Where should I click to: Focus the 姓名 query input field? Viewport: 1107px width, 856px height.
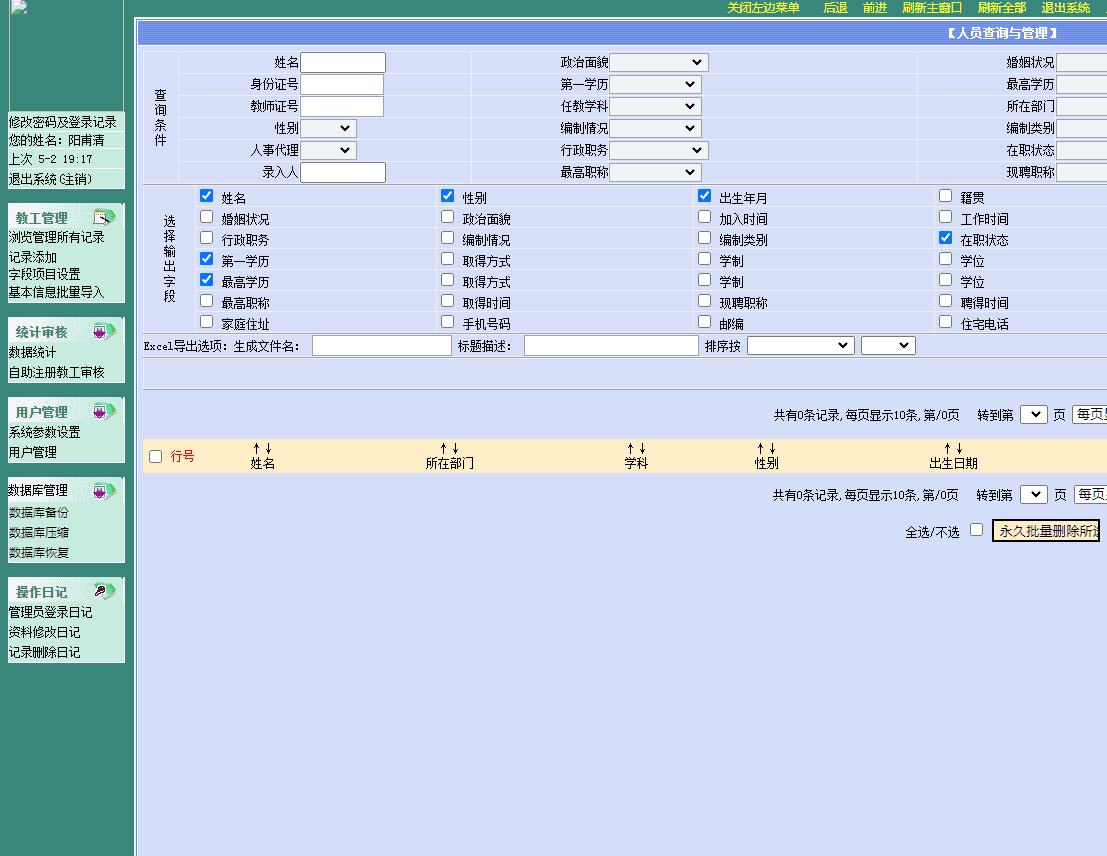tap(343, 62)
